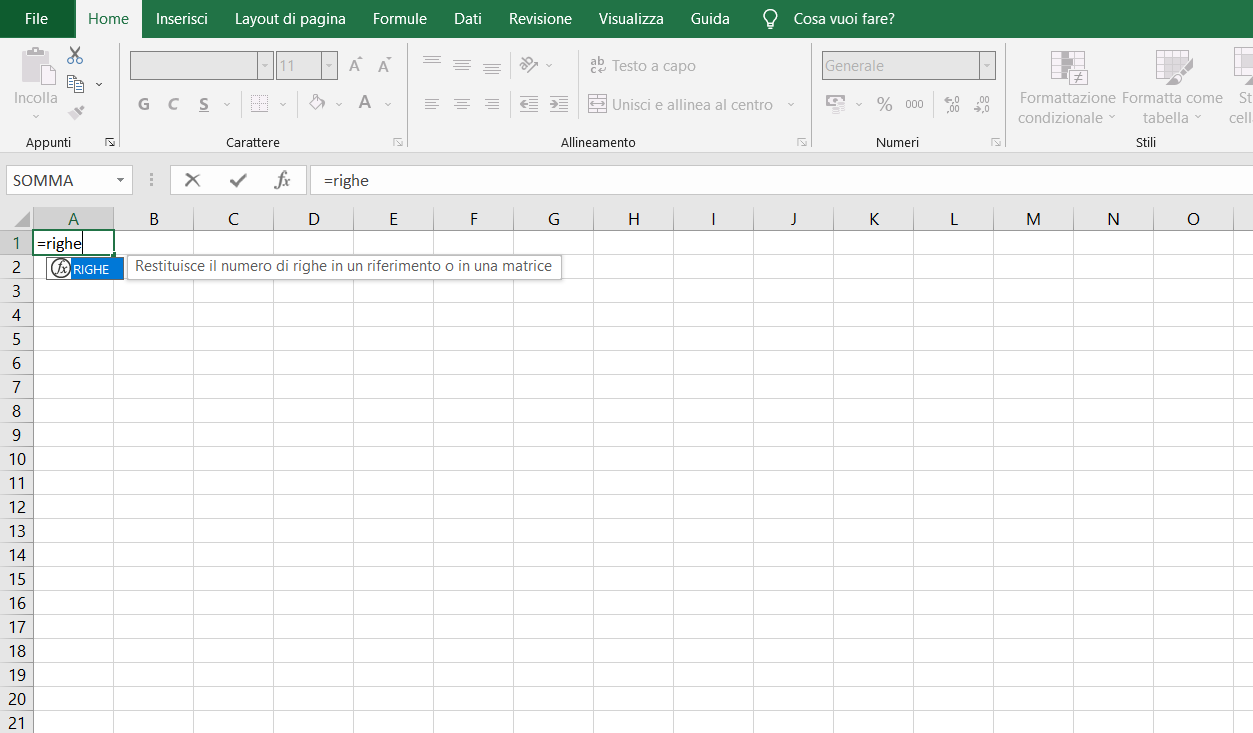Screen dimensions: 1253x733
Task: Toggle bold with the G button
Action: [x=143, y=103]
